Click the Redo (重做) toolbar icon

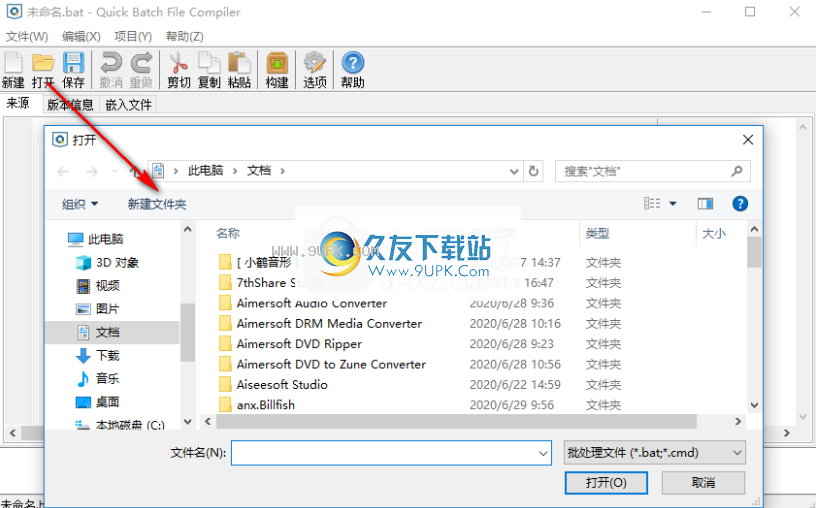pos(141,70)
